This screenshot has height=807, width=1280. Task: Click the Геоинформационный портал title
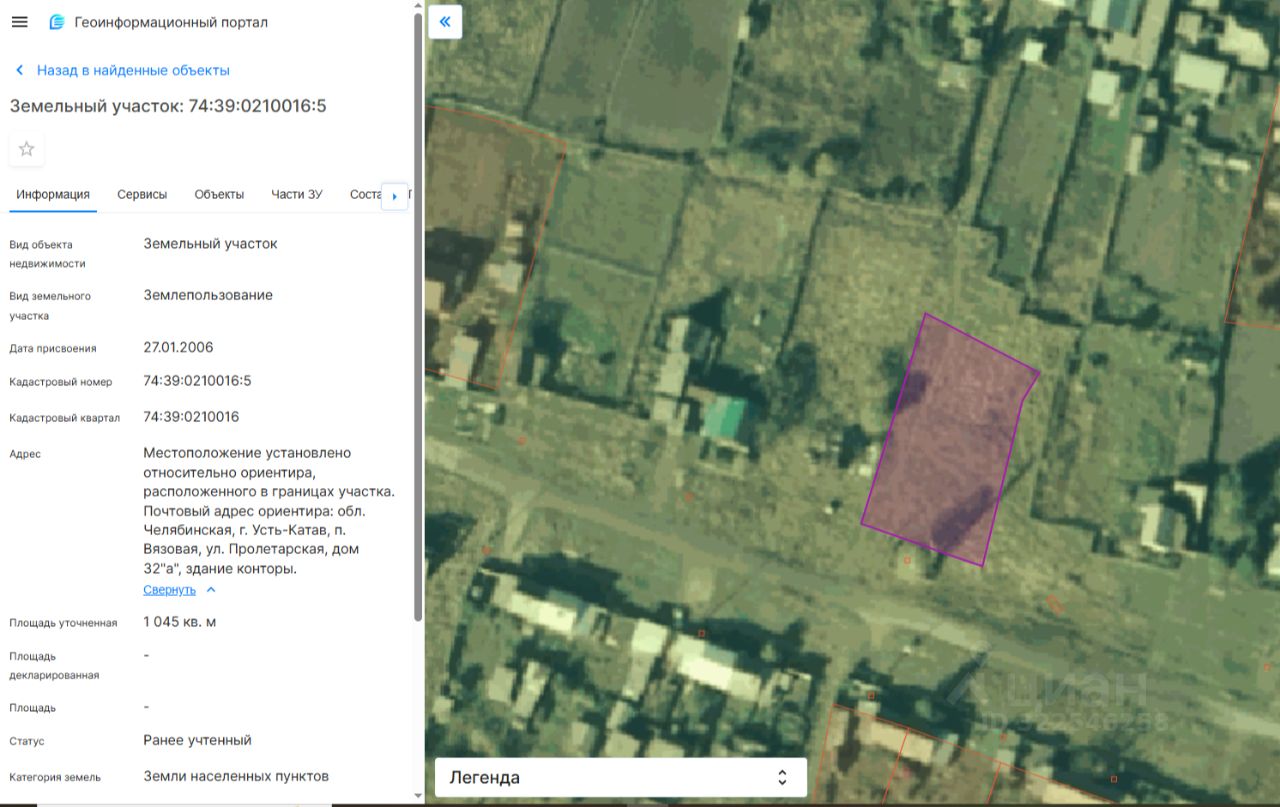[x=171, y=22]
